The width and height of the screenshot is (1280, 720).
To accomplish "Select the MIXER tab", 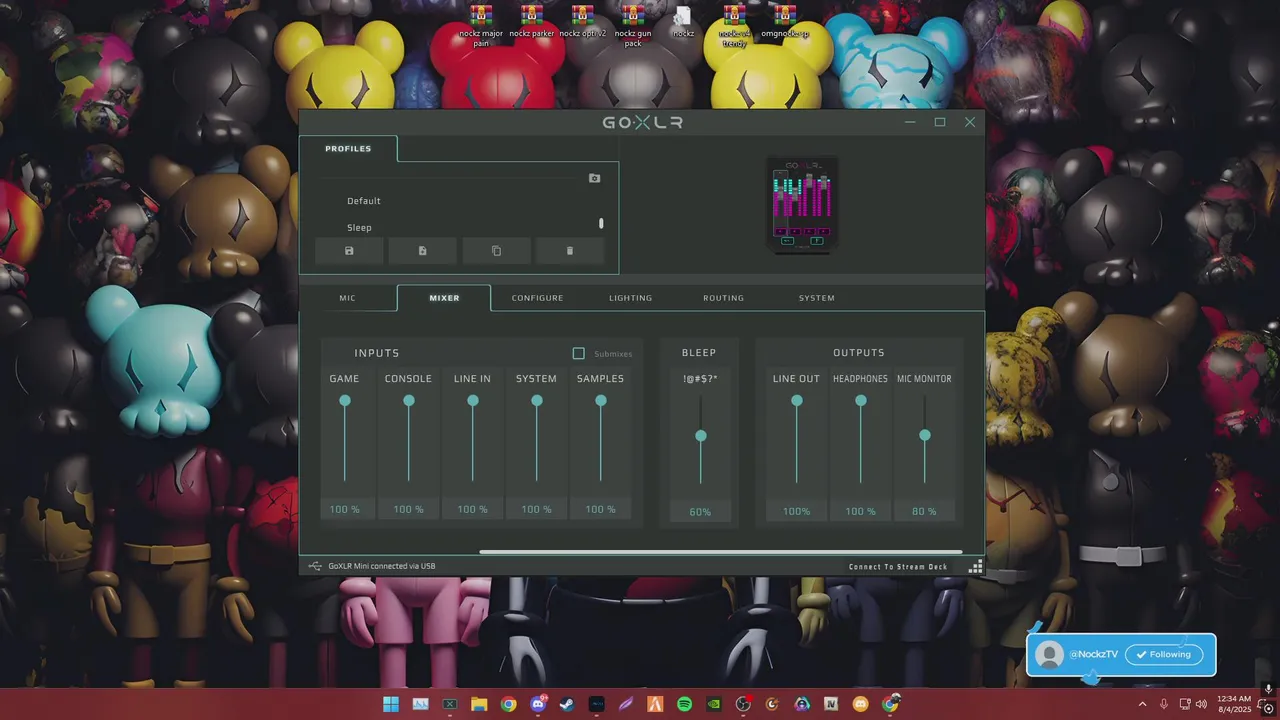I will (444, 298).
